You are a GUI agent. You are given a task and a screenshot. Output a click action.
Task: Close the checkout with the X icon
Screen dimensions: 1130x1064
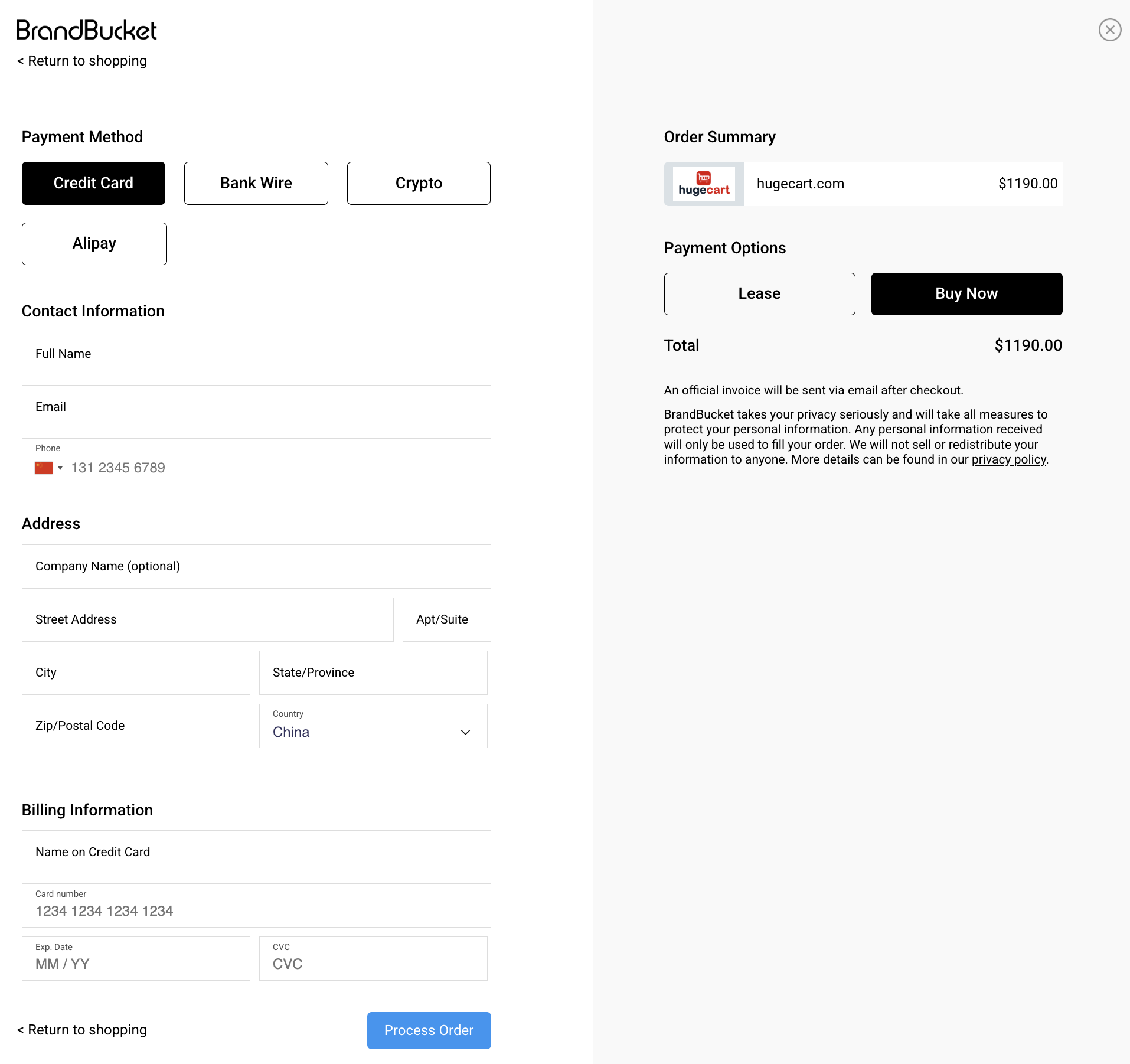coord(1110,30)
